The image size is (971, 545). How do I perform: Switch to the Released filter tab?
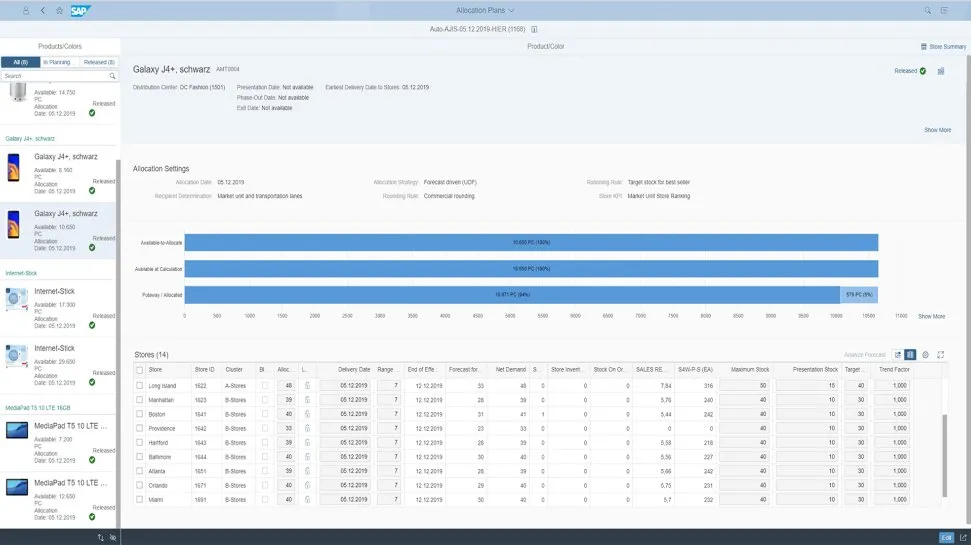tap(98, 62)
